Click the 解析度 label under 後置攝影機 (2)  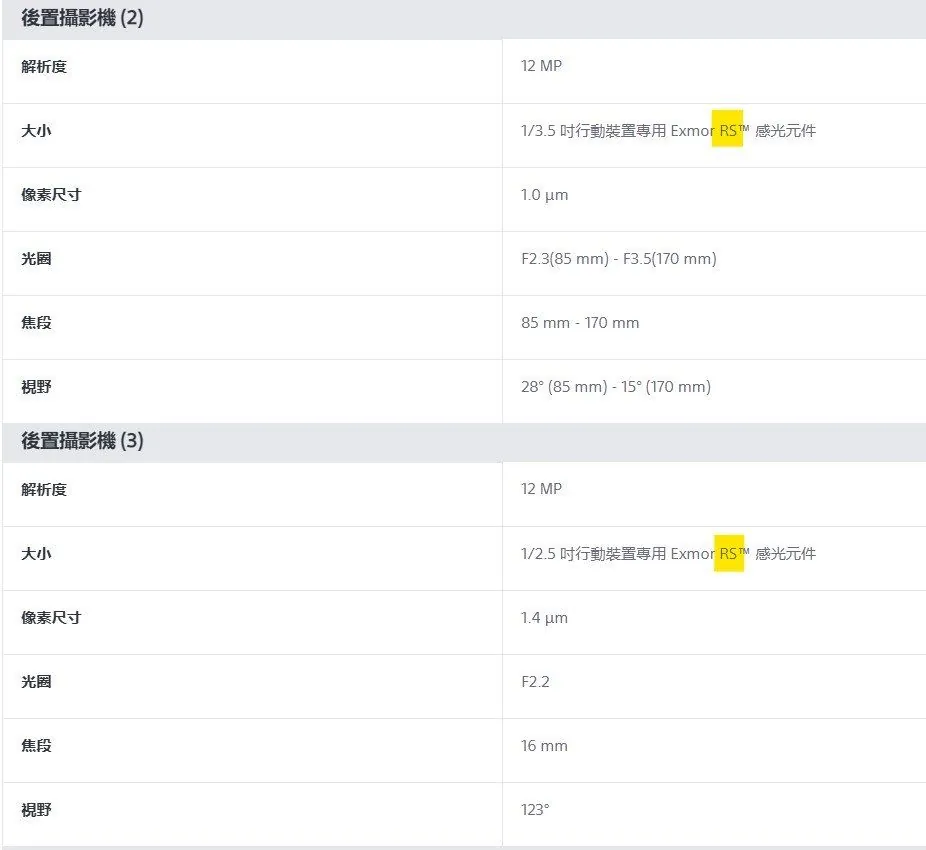pyautogui.click(x=44, y=67)
